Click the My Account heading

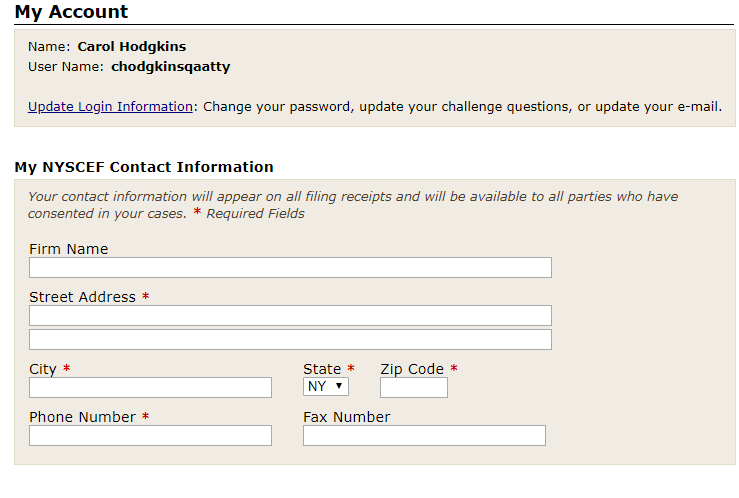[x=71, y=12]
